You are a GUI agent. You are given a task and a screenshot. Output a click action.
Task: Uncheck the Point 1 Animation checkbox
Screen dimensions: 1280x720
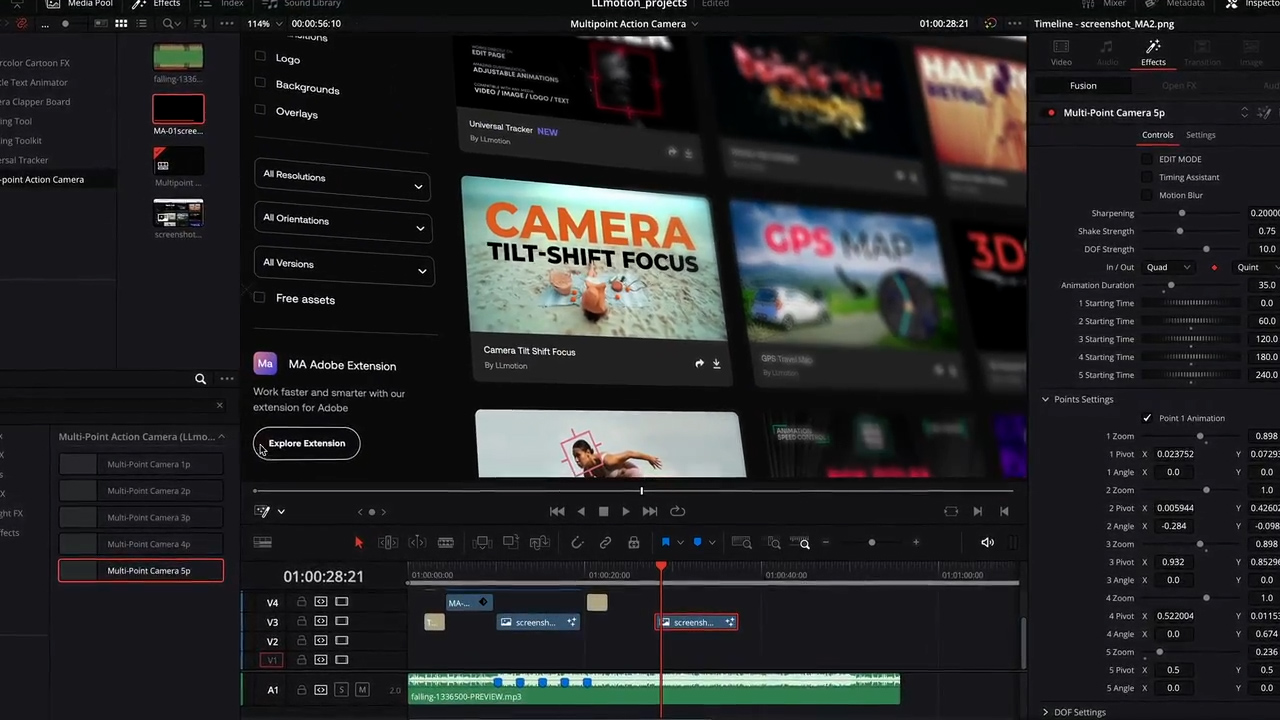(x=1147, y=418)
